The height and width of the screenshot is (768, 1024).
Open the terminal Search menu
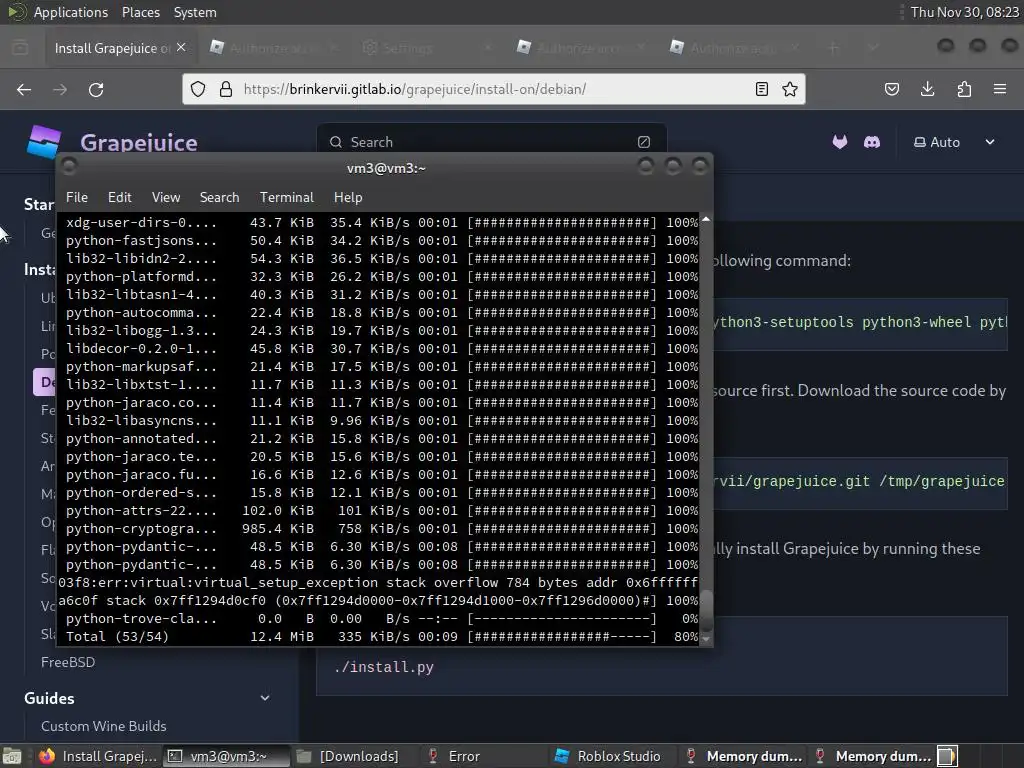[x=219, y=197]
